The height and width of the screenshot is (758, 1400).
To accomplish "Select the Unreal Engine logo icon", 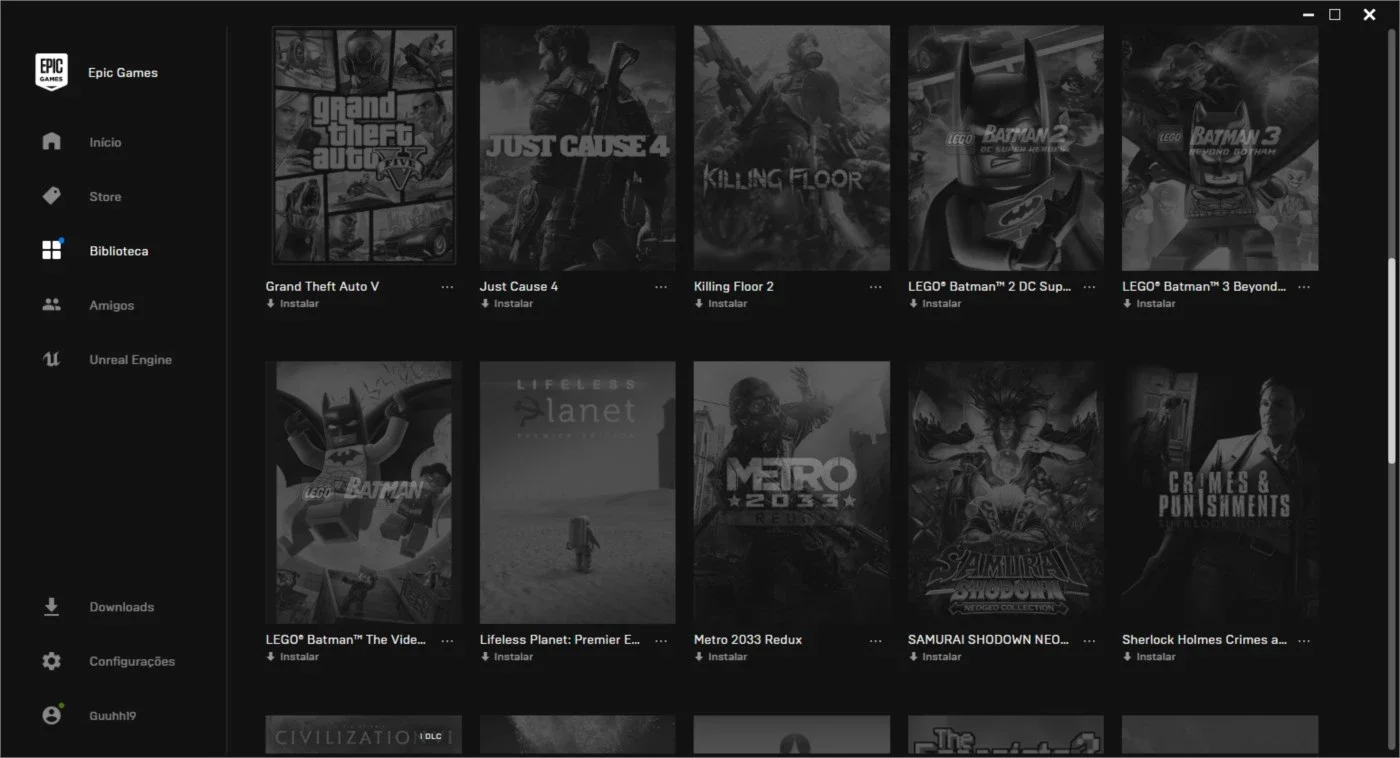I will point(51,359).
